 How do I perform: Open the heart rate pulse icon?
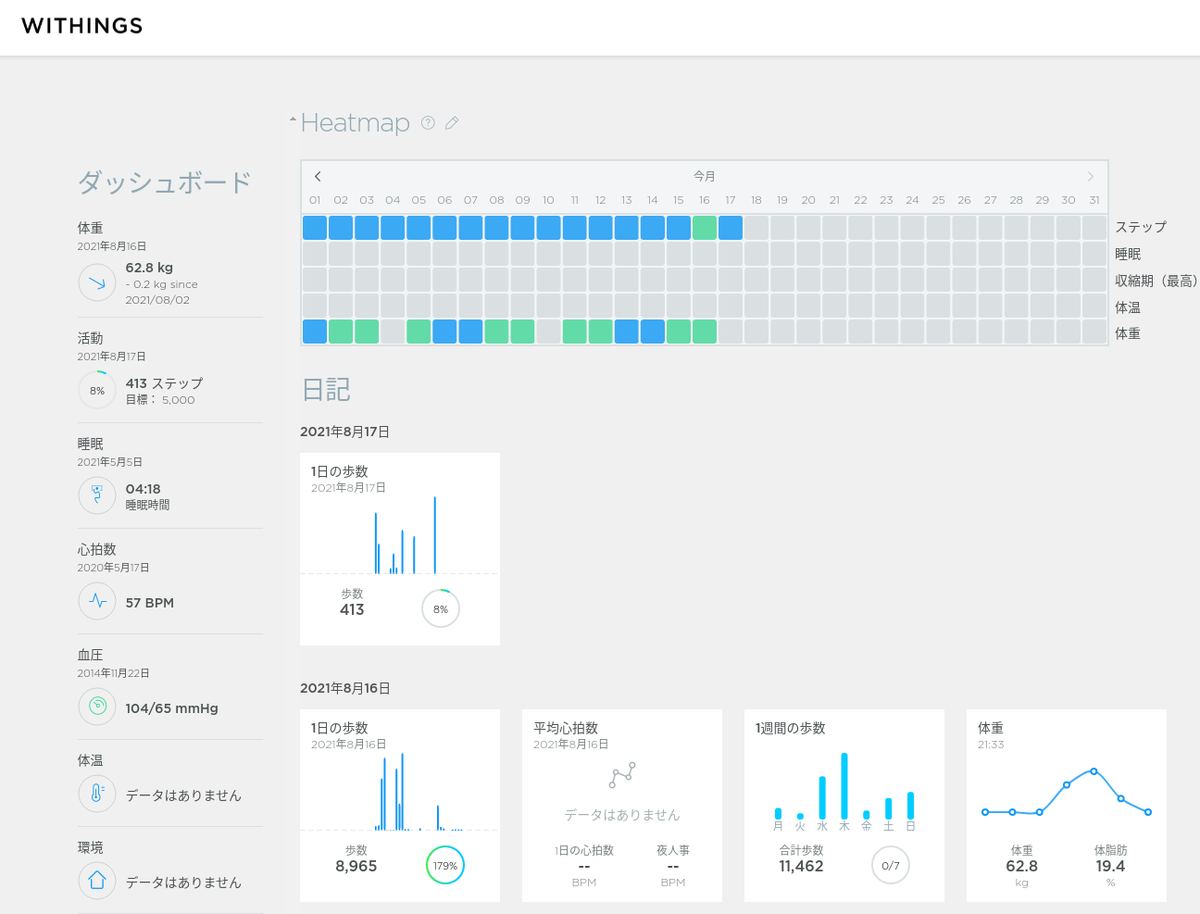coord(97,602)
